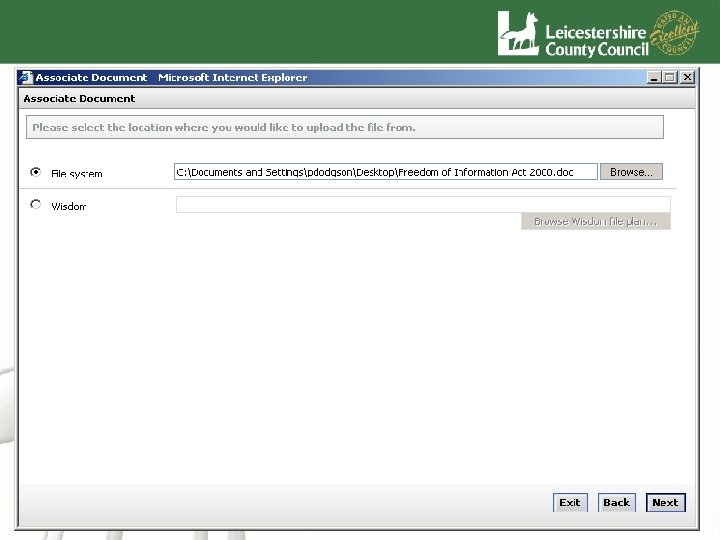Viewport: 720px width, 540px height.
Task: Click the empty Wisdom path field
Action: (x=423, y=204)
